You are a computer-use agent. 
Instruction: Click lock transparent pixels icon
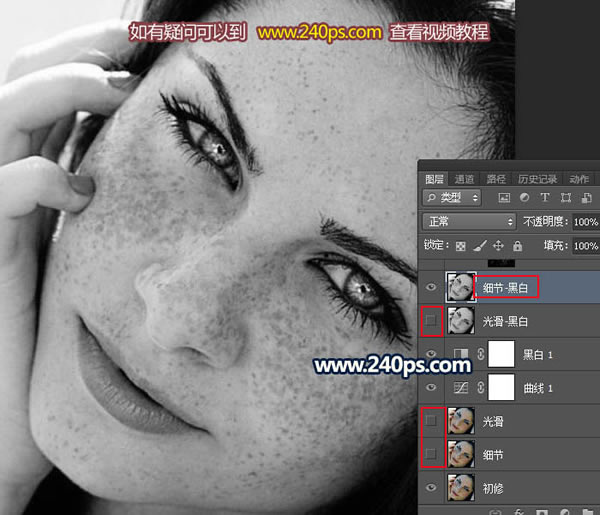pos(461,246)
